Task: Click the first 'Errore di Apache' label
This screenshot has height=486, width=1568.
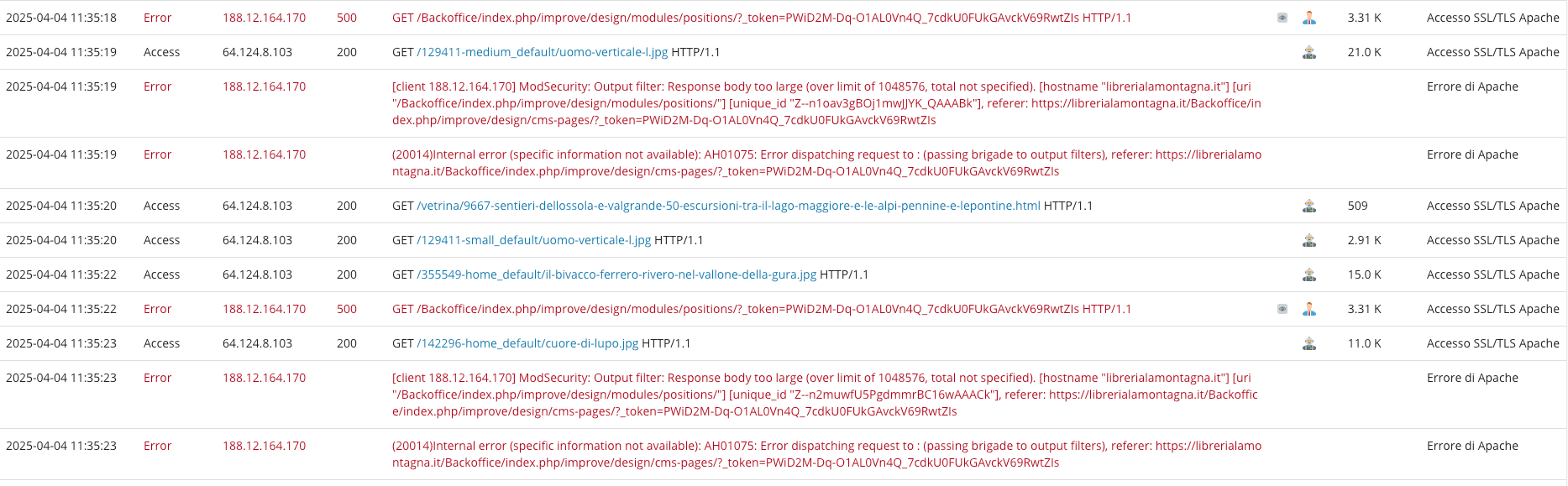Action: (1472, 86)
